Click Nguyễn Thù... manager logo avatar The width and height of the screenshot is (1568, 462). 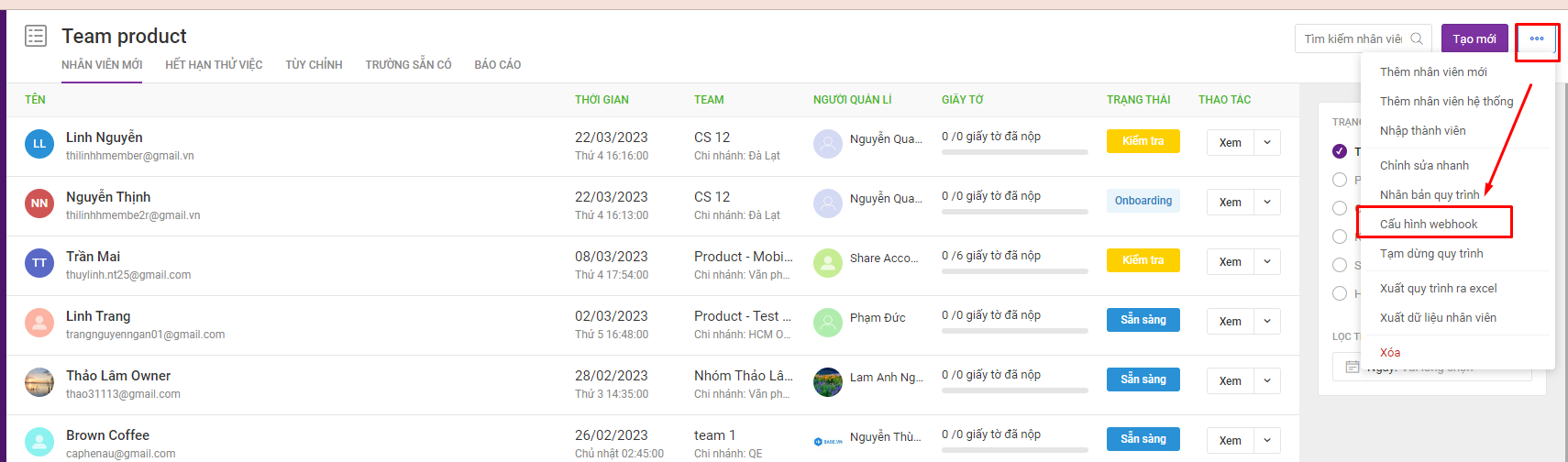(828, 442)
